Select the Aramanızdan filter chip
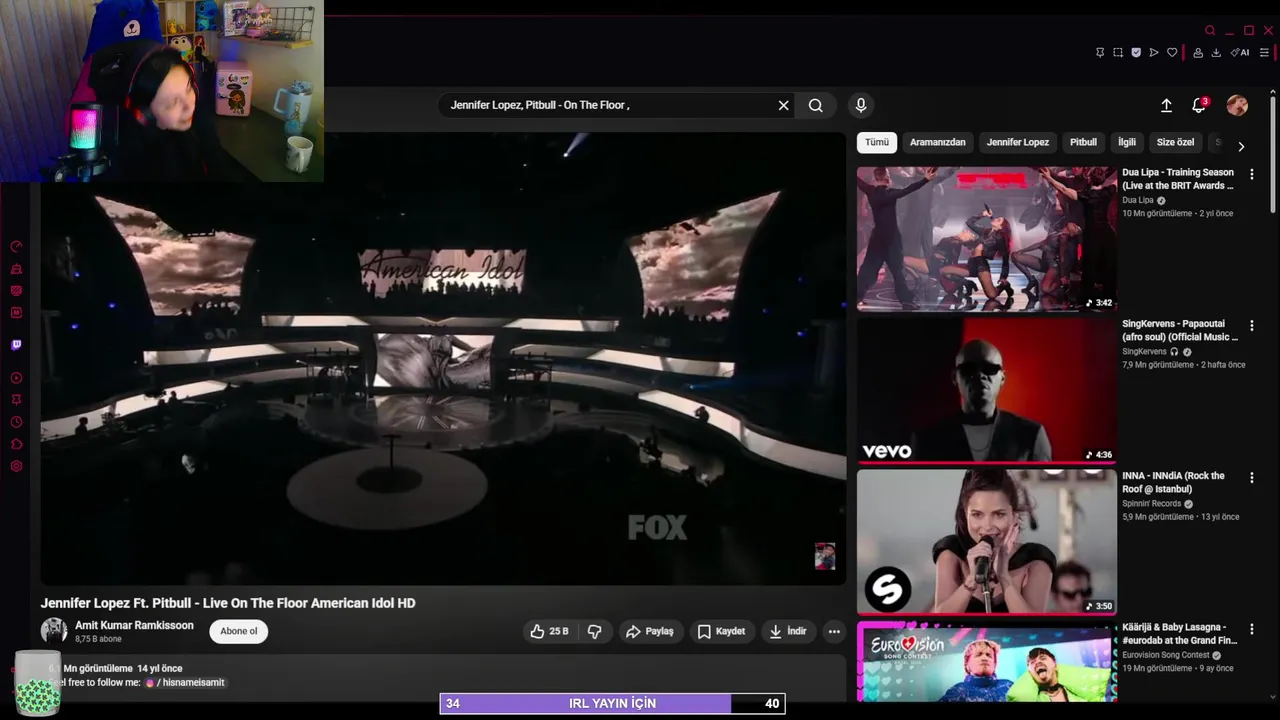1280x720 pixels. (938, 142)
